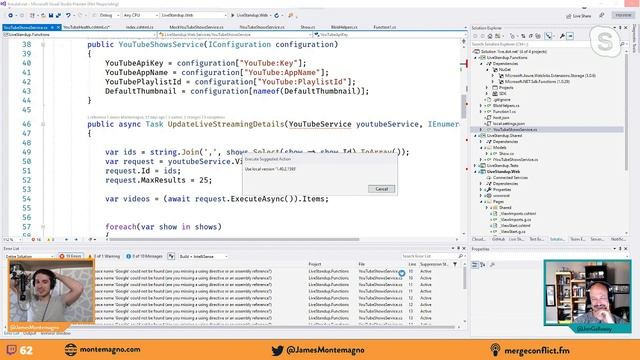Viewport: 640px width, 360px height.
Task: Select host.json in Solution Explorer
Action: tap(500, 118)
